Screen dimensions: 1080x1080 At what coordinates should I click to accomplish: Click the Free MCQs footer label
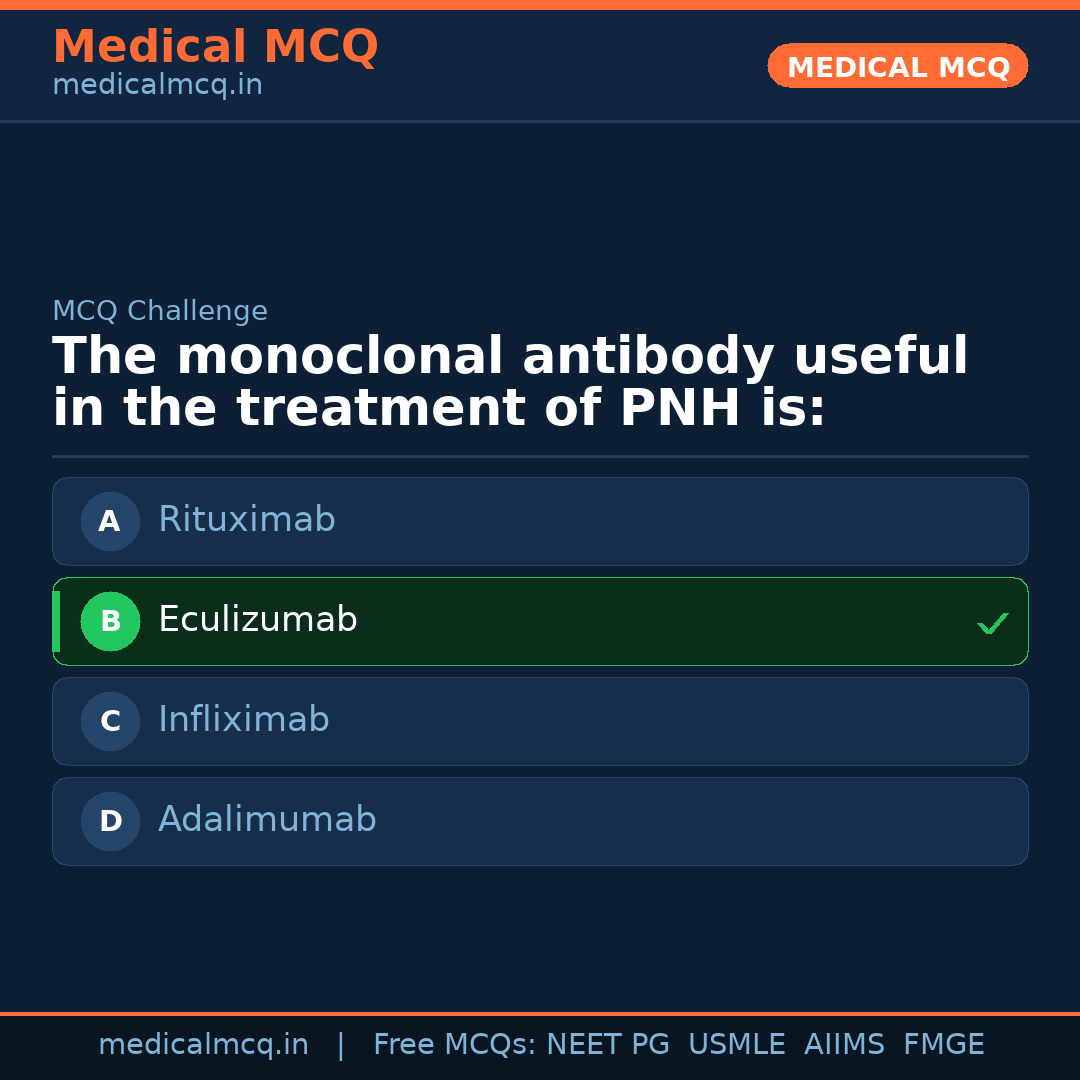point(454,1045)
